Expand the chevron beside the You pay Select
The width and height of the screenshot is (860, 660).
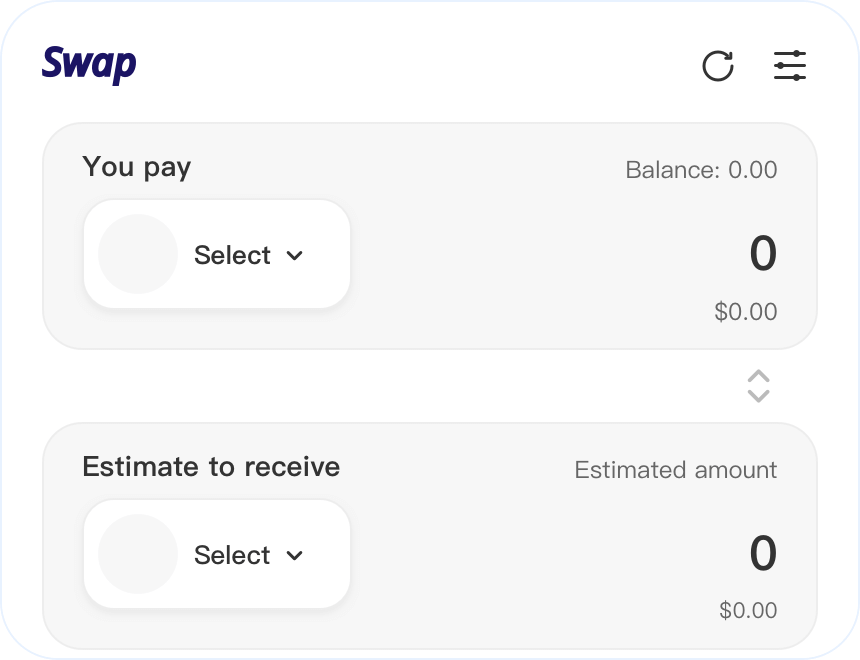click(x=294, y=255)
